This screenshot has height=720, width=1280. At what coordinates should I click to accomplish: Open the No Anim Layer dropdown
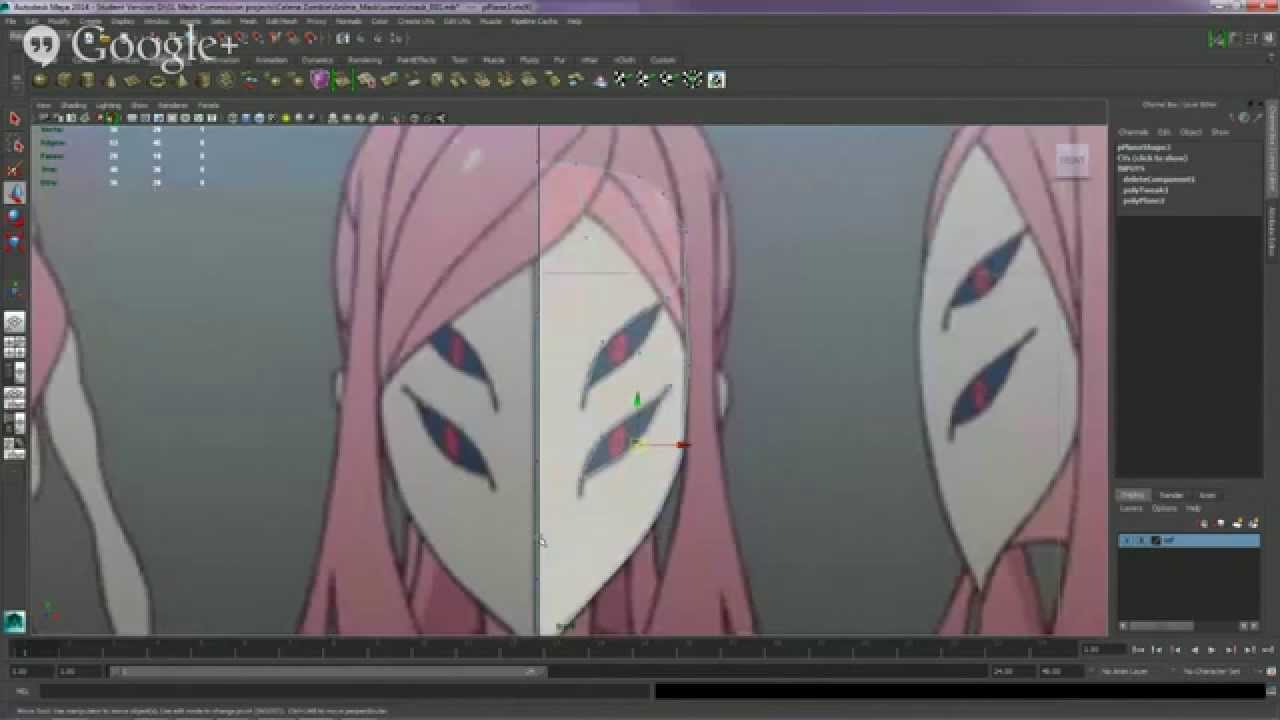click(x=1127, y=672)
